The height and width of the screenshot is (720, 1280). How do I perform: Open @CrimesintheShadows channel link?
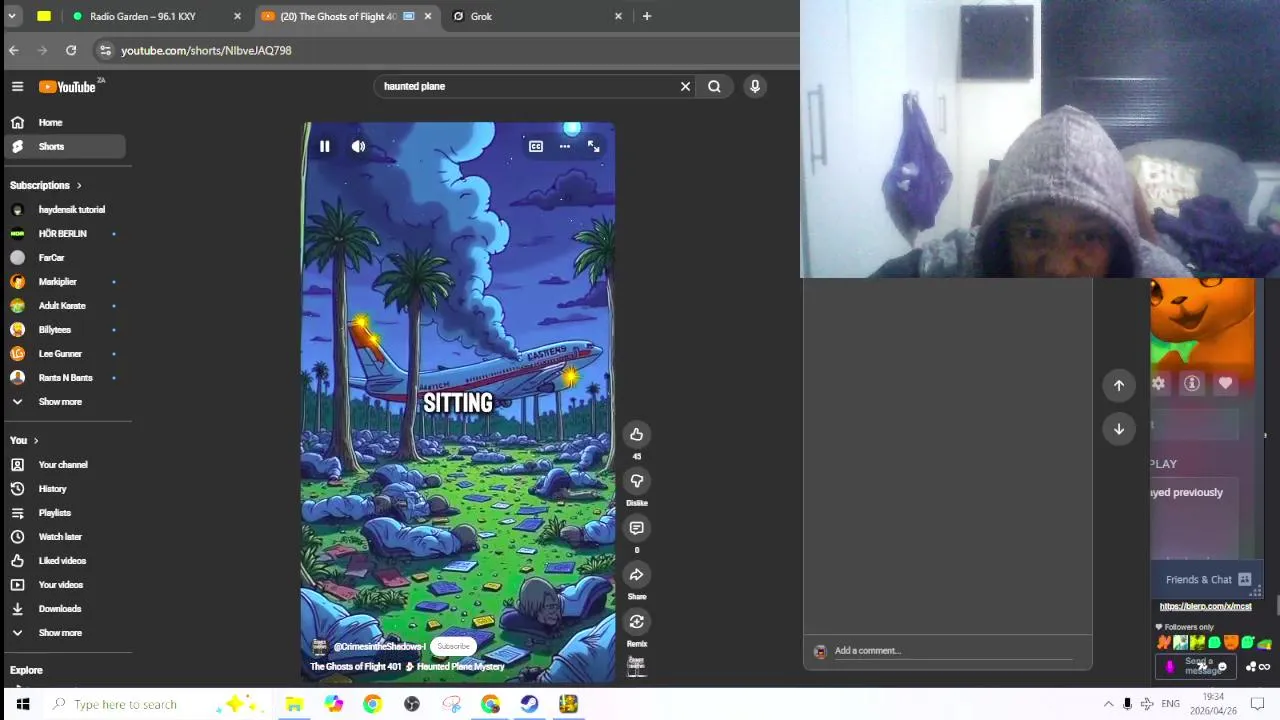coord(379,647)
